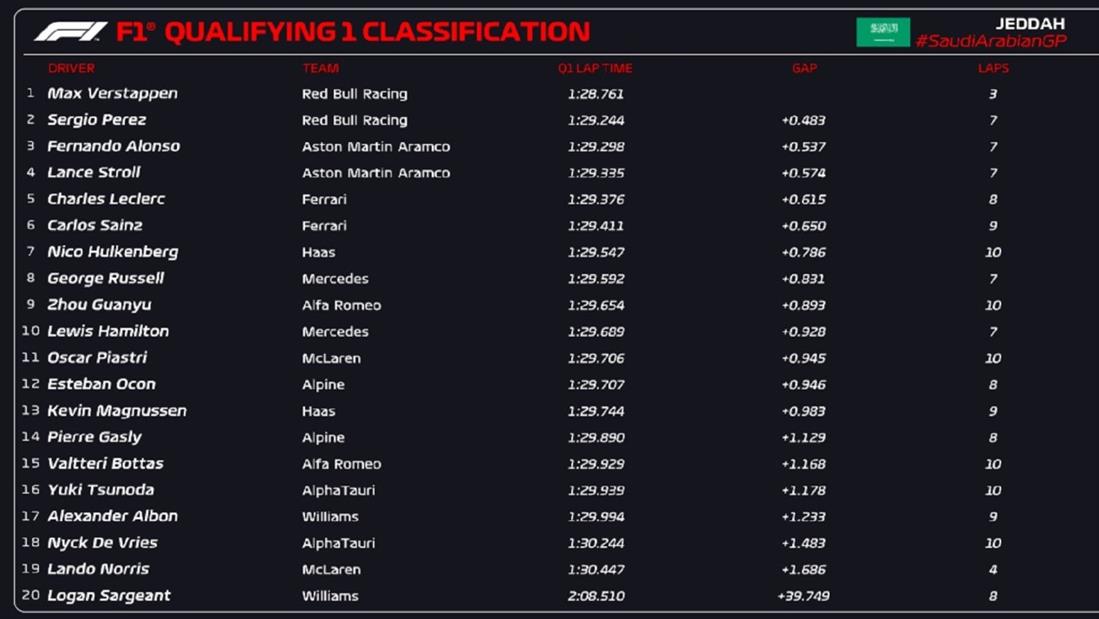
Task: Click the JEDDAH location label
Action: tap(1030, 23)
